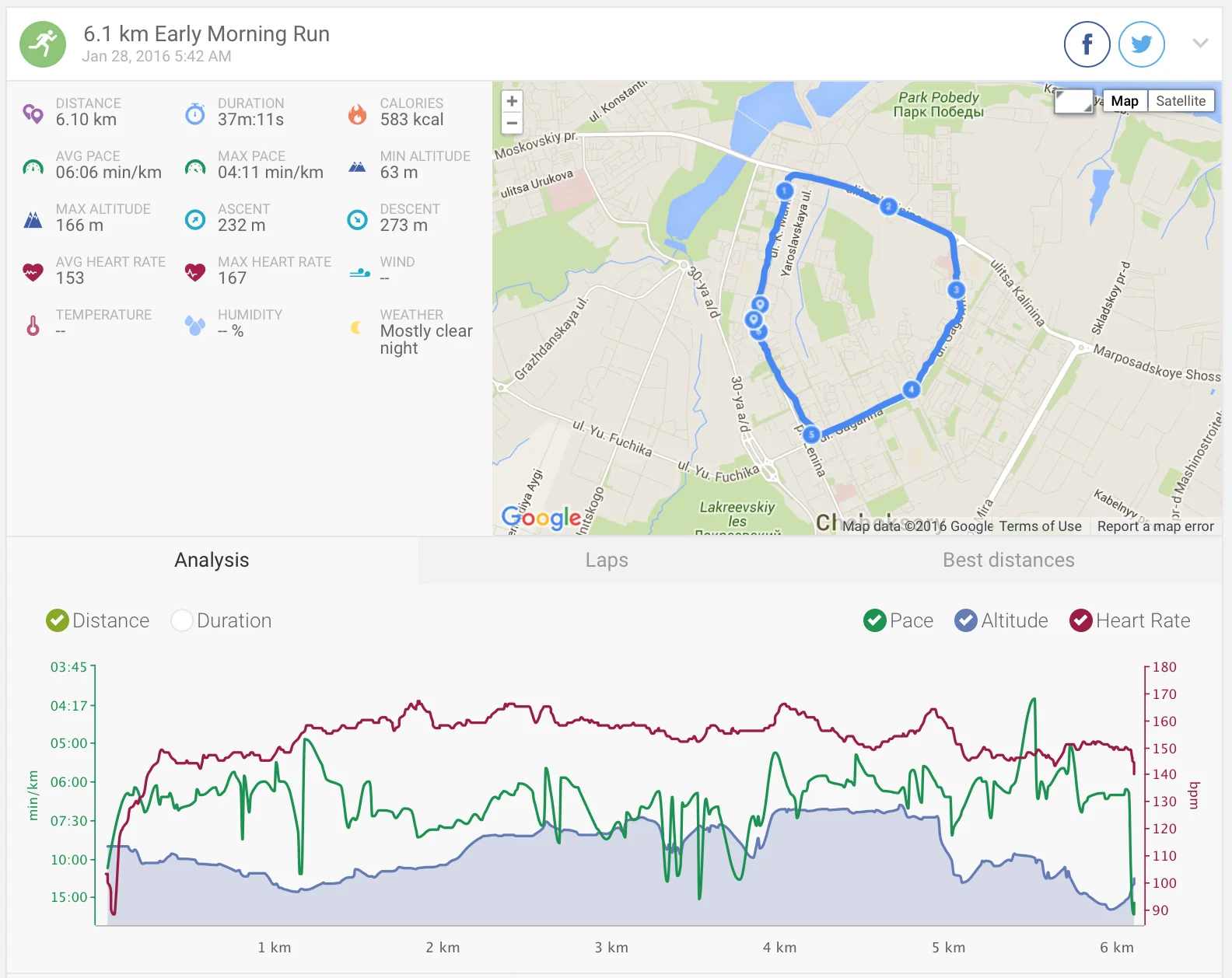Open the Laps tab

(607, 560)
